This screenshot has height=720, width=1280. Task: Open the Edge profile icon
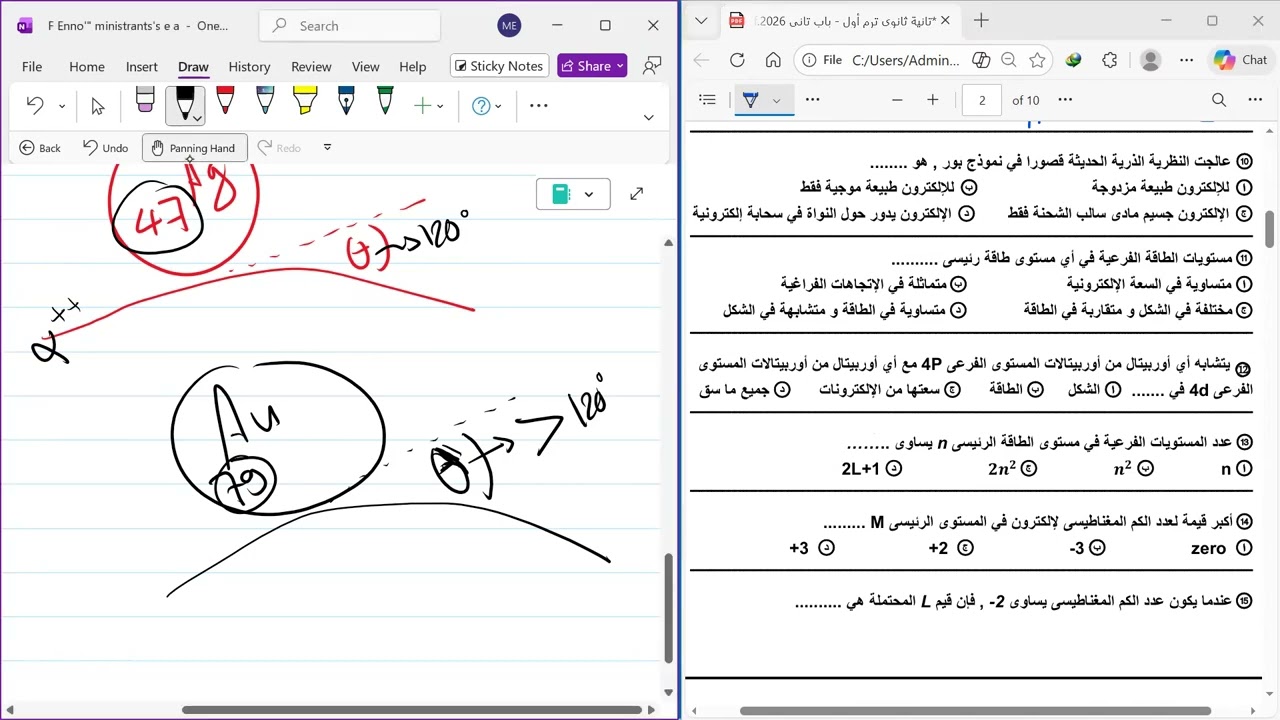(x=1150, y=60)
